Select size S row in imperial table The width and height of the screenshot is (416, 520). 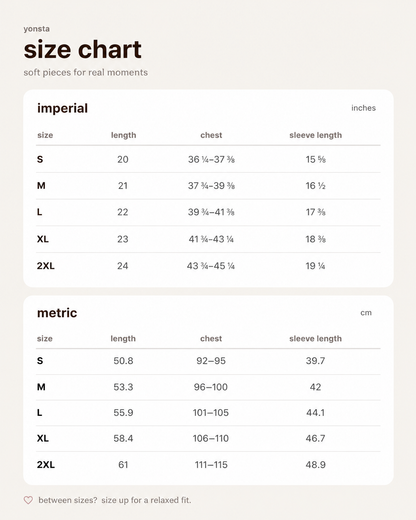pos(208,159)
